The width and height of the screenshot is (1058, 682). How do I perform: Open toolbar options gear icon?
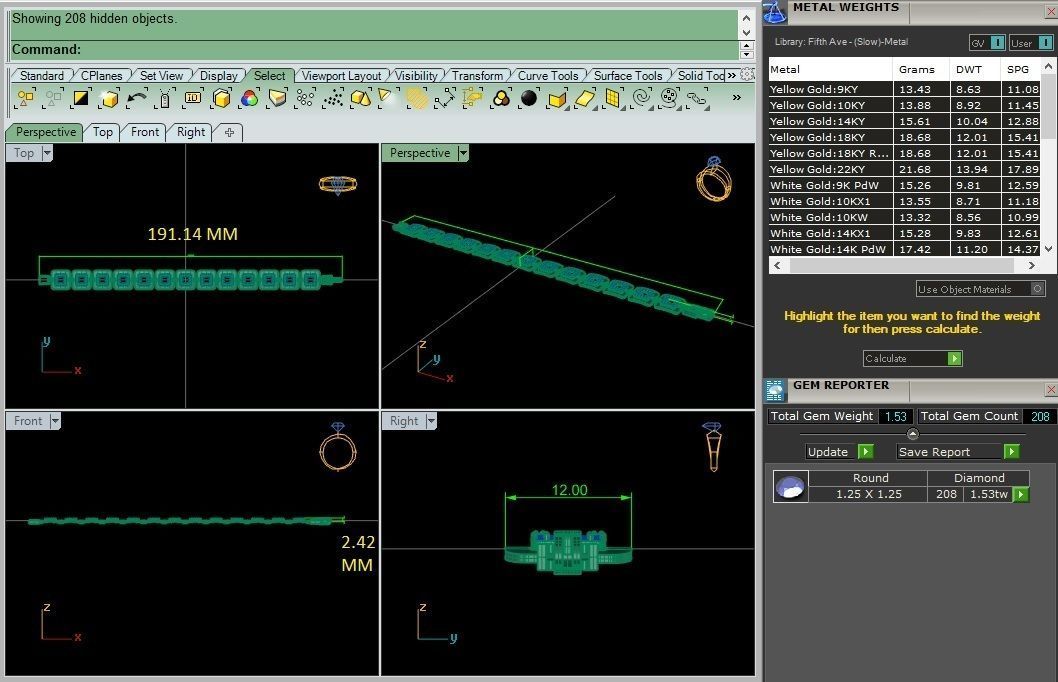point(747,75)
